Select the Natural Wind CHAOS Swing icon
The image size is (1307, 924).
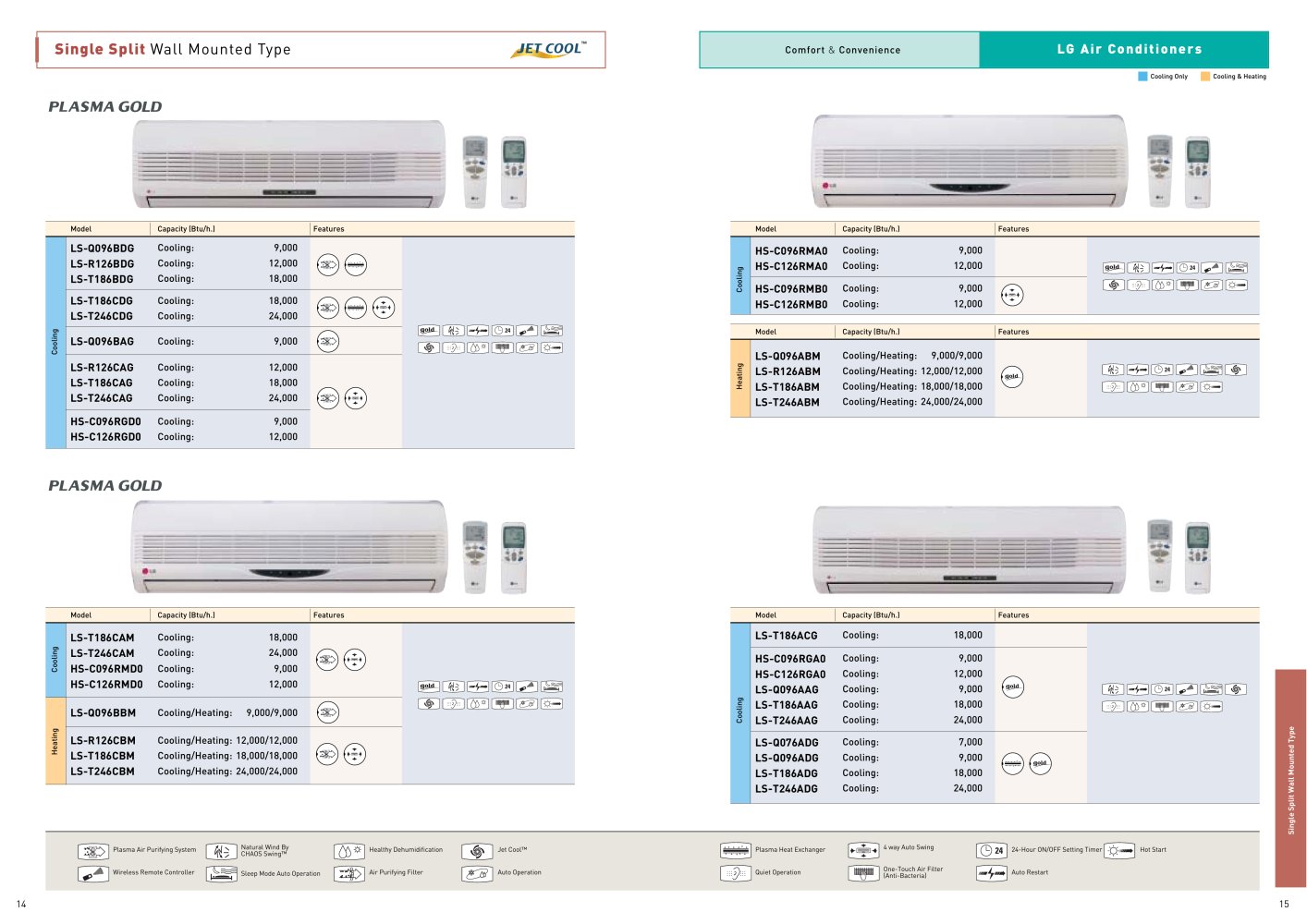222,851
